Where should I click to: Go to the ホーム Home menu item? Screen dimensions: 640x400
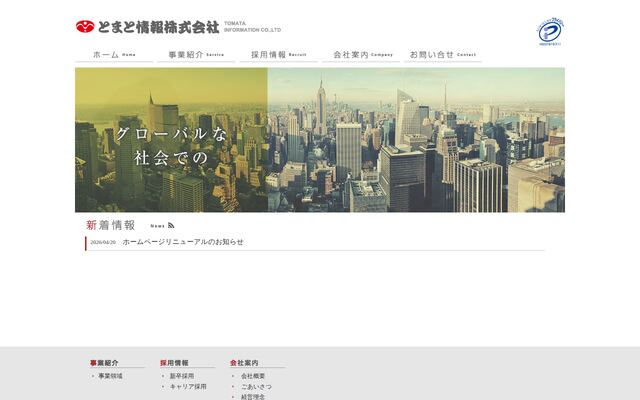point(114,55)
